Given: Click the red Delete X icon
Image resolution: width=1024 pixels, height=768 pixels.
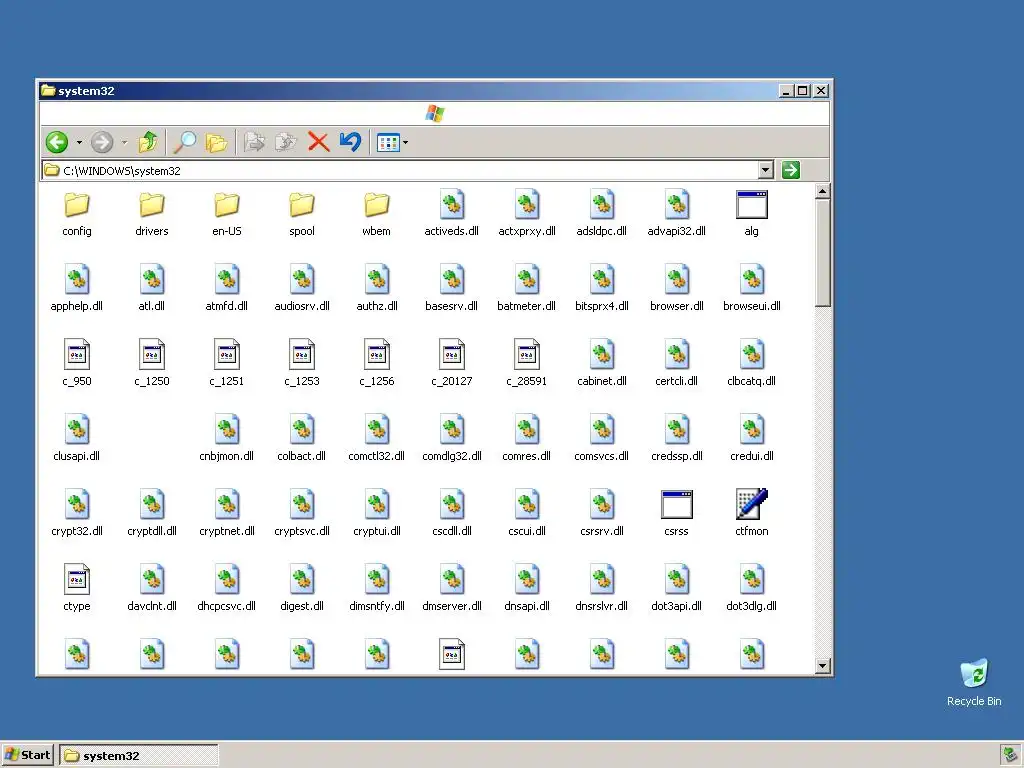Looking at the screenshot, I should pos(318,142).
